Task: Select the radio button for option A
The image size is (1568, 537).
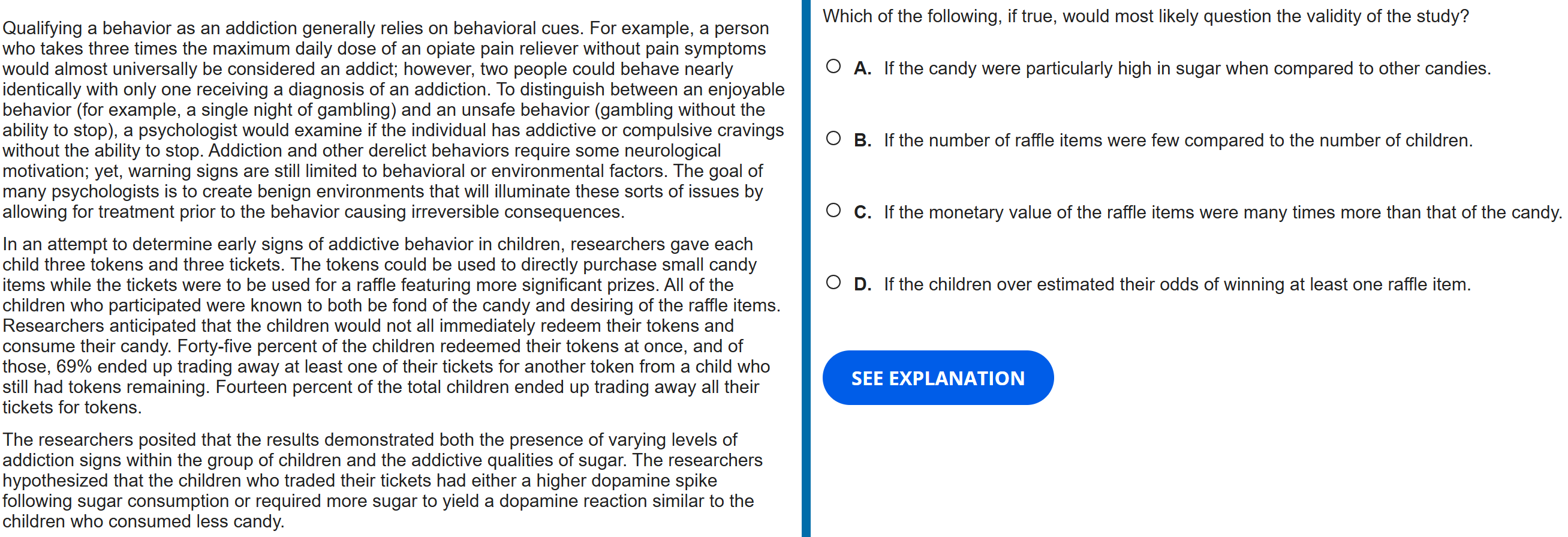Action: click(833, 67)
